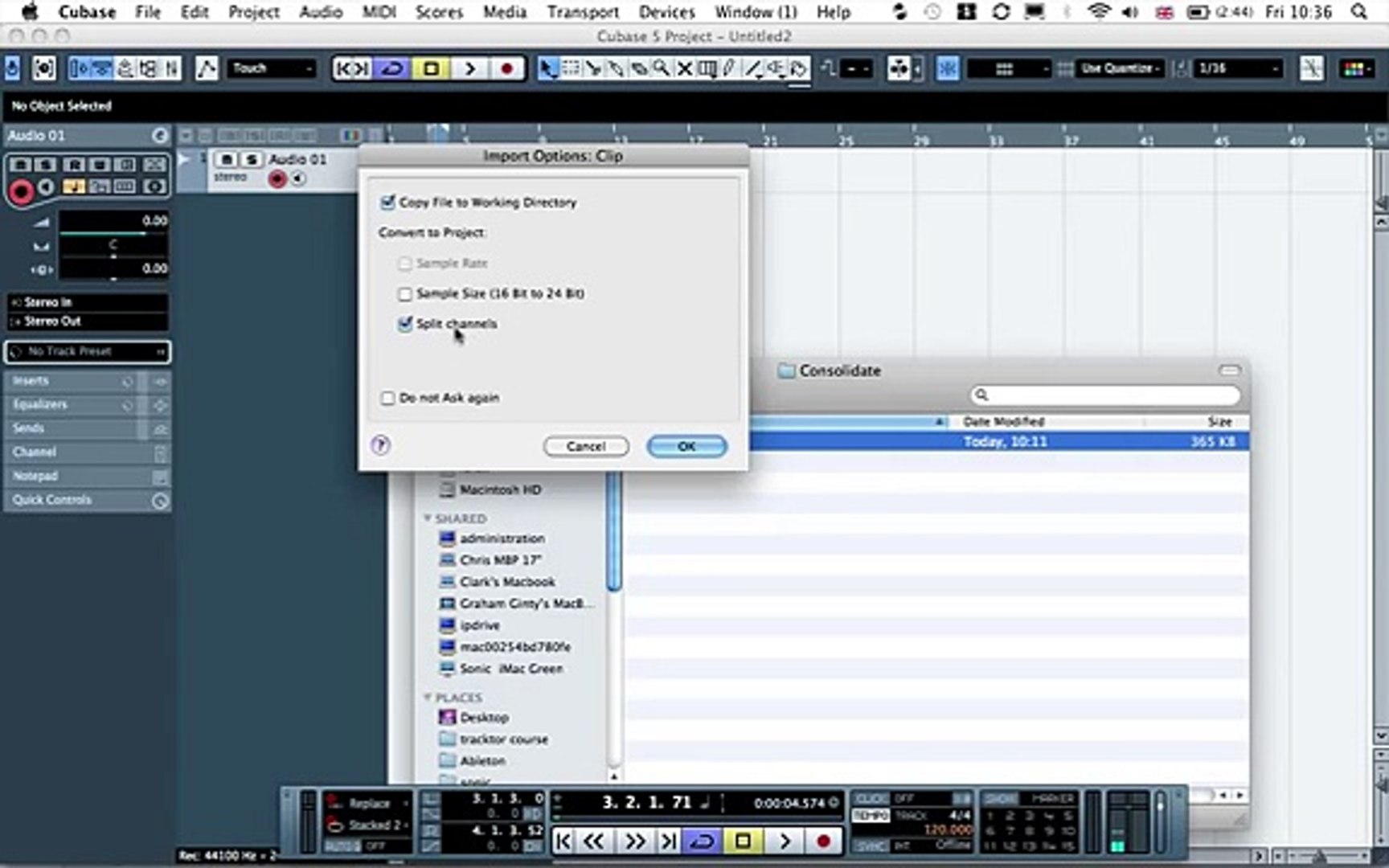Toggle TEMPO track in transport panel
This screenshot has height=868, width=1389.
coord(871,815)
